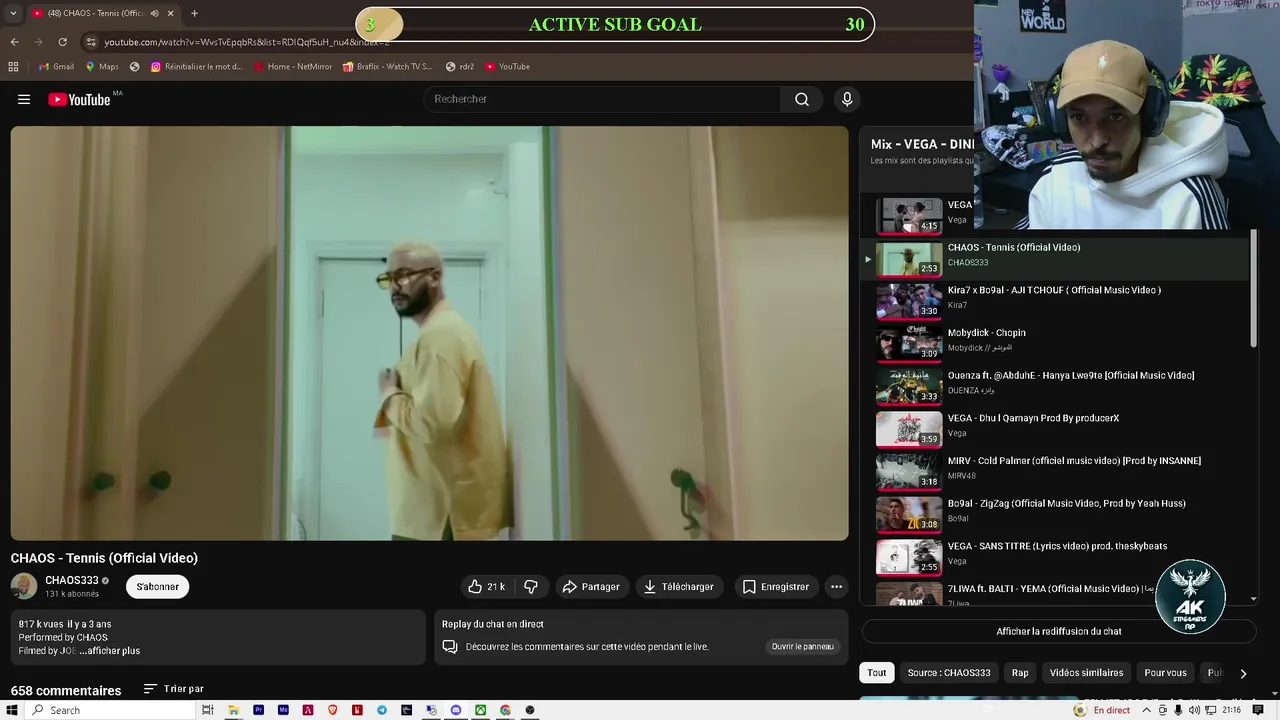This screenshot has height=720, width=1280.
Task: Save video with Enregistrer button
Action: 776,587
